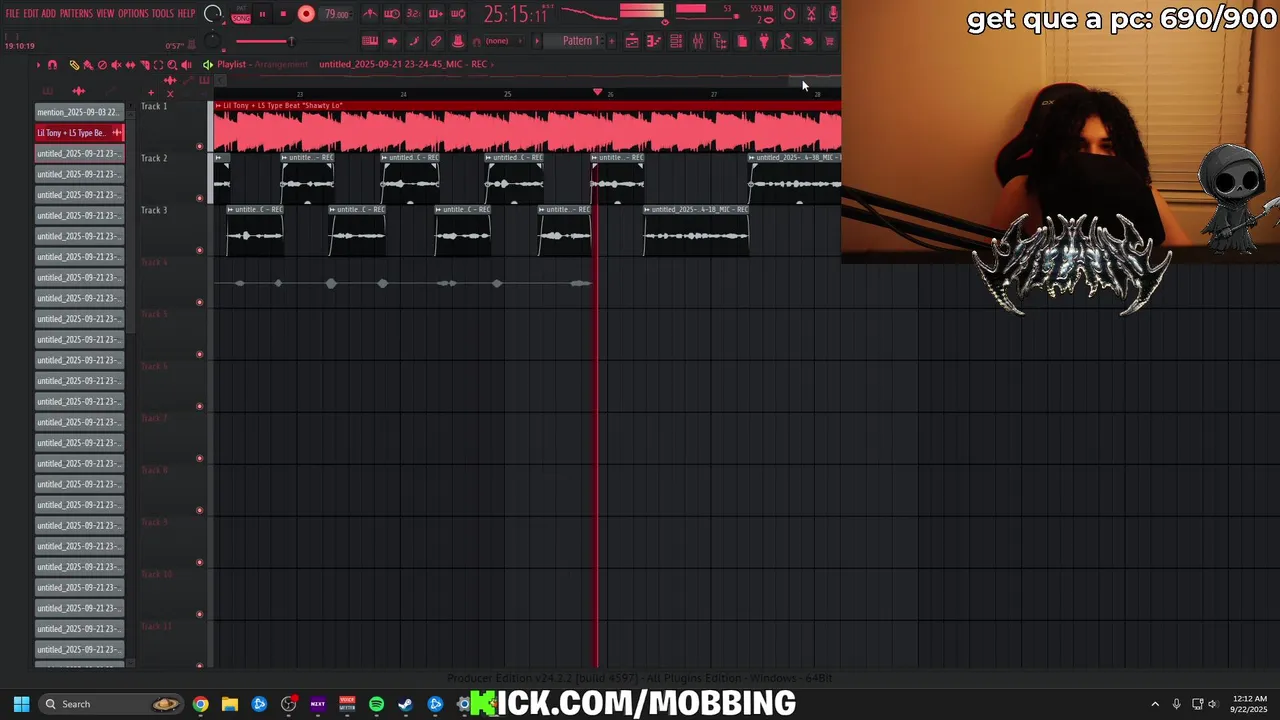
Task: Click the Windows Start button
Action: pyautogui.click(x=21, y=704)
